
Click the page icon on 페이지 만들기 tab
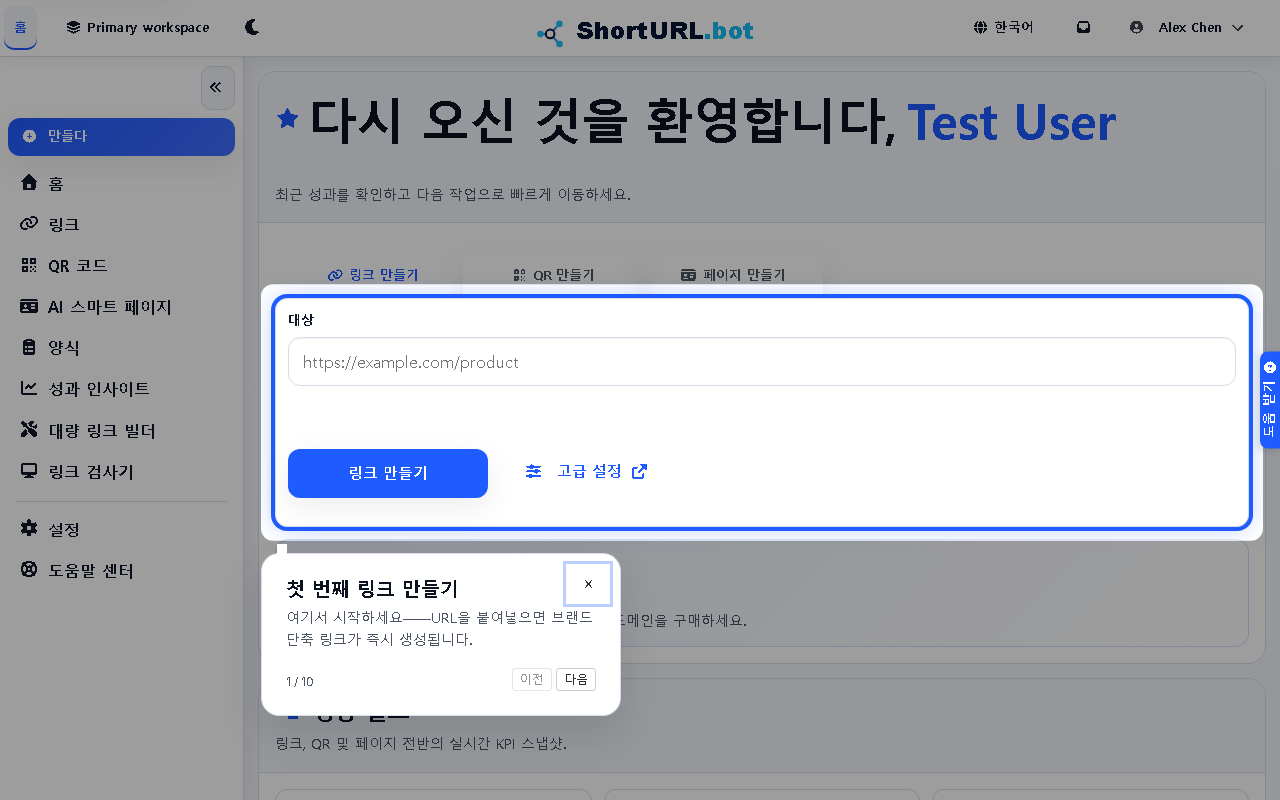click(688, 275)
